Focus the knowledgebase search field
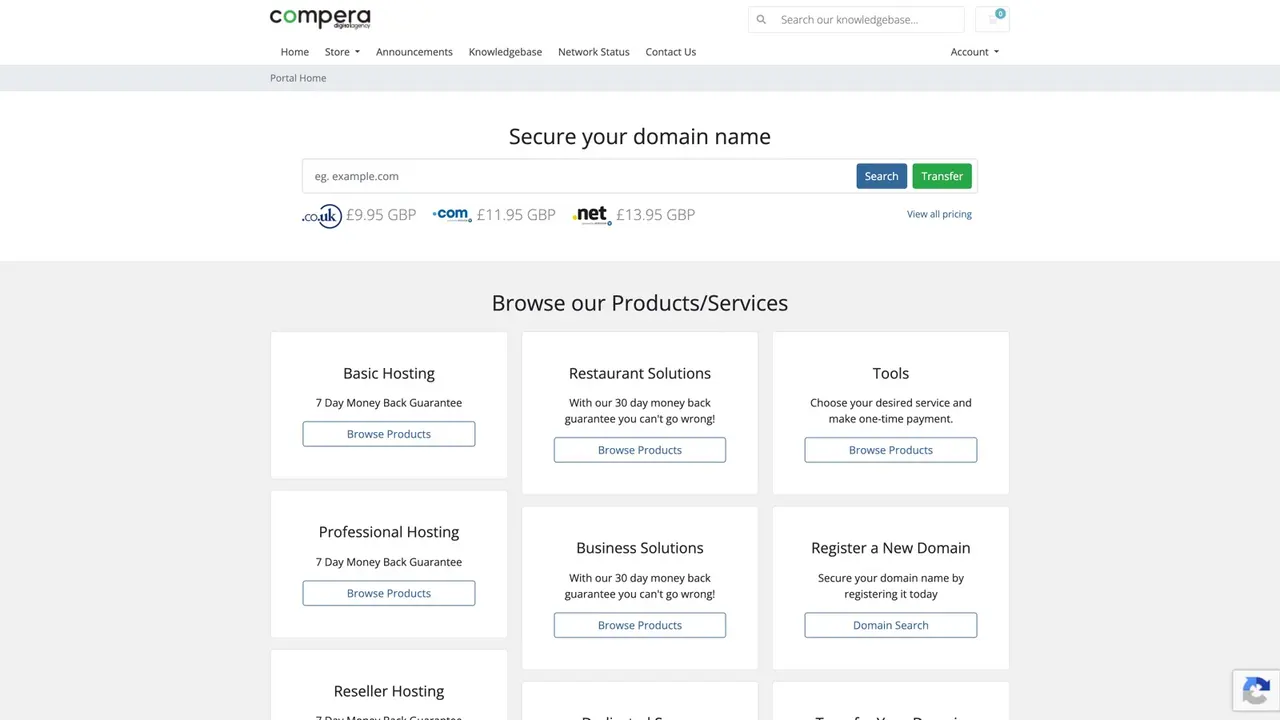 [868, 19]
